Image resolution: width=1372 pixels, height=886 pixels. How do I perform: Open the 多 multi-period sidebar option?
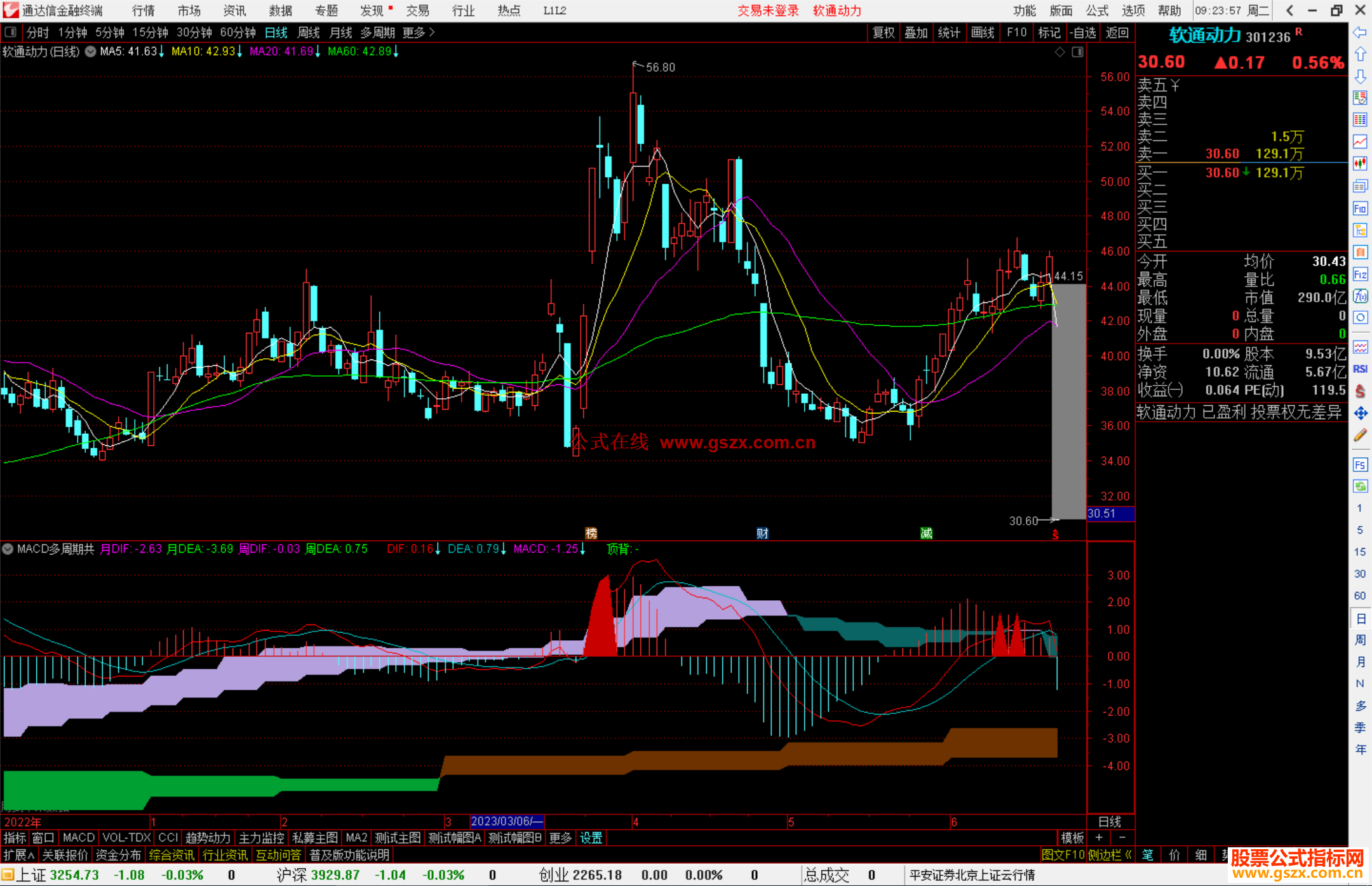[x=1360, y=706]
